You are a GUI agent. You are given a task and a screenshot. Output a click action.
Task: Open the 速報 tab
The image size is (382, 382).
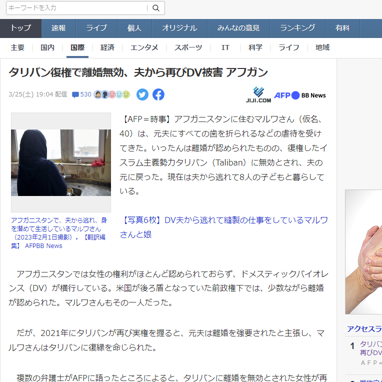[59, 28]
